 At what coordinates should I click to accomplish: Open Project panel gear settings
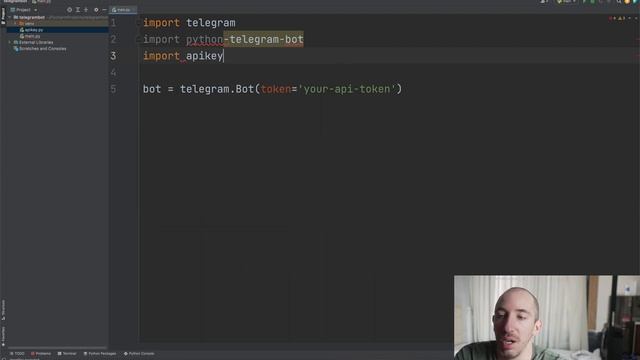(96, 9)
